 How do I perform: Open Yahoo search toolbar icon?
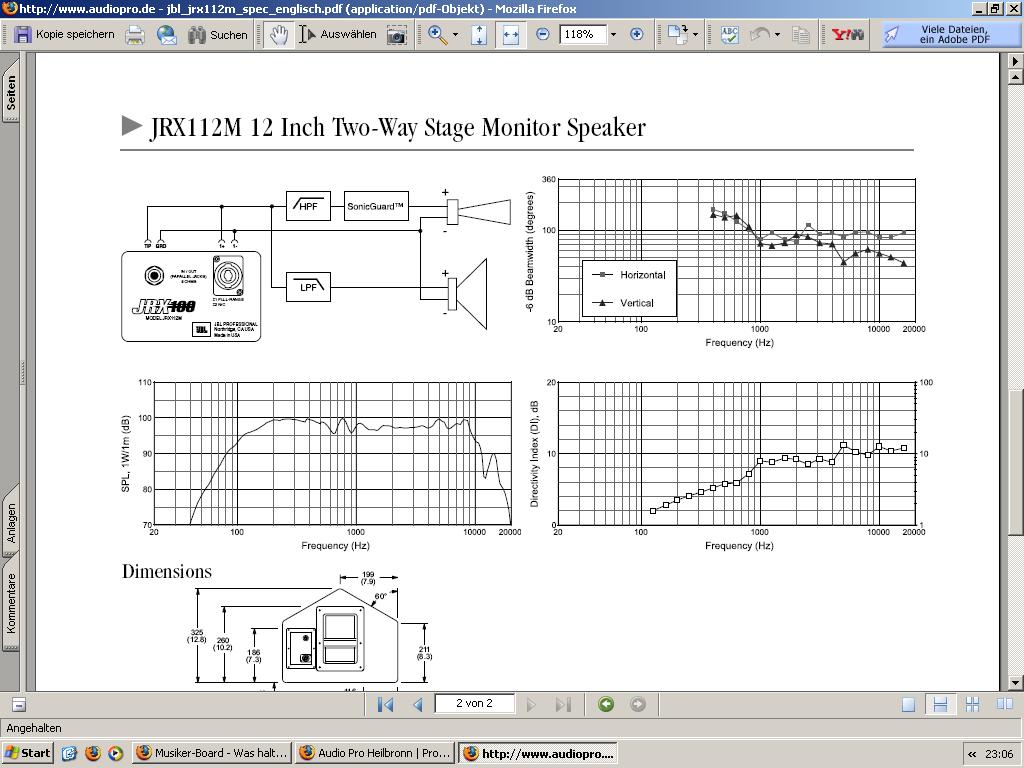(x=848, y=35)
